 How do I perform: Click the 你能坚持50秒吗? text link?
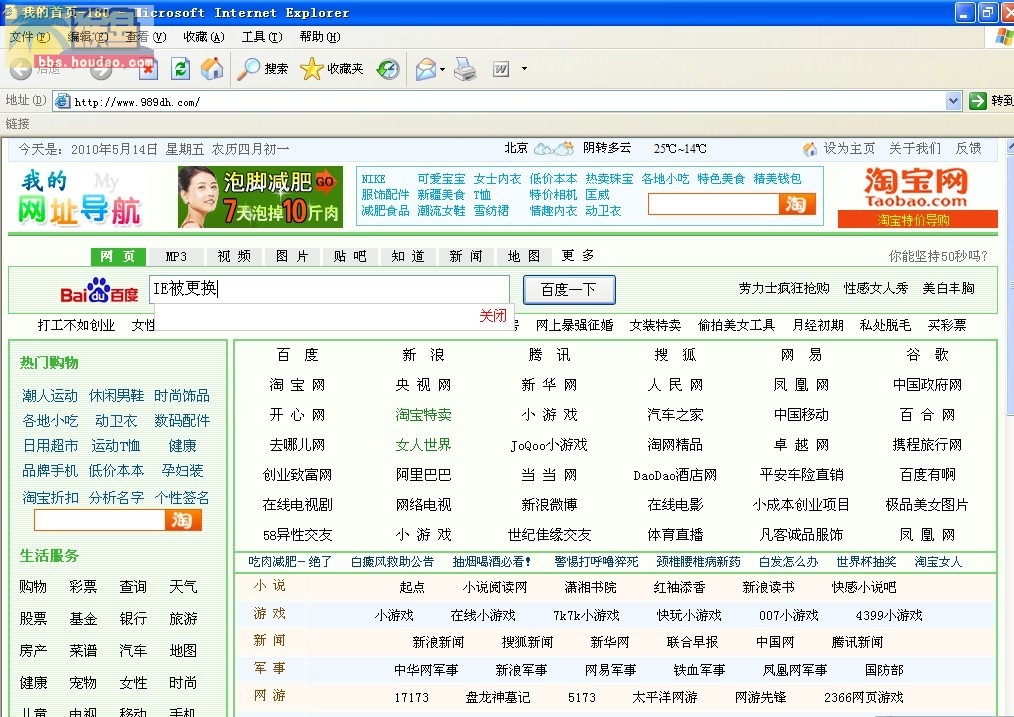[x=938, y=257]
